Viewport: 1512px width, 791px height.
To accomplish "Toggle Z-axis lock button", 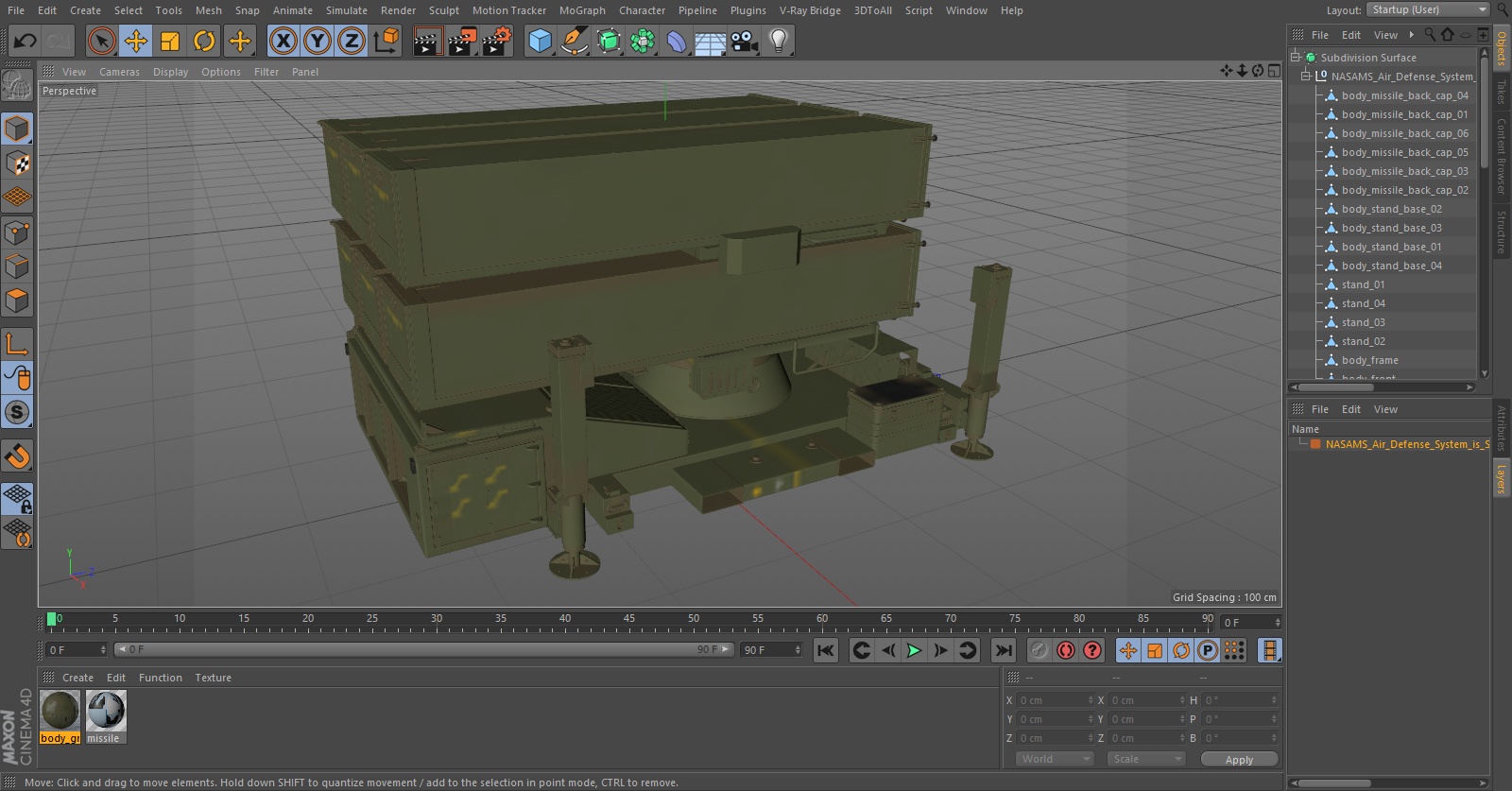I will [352, 41].
